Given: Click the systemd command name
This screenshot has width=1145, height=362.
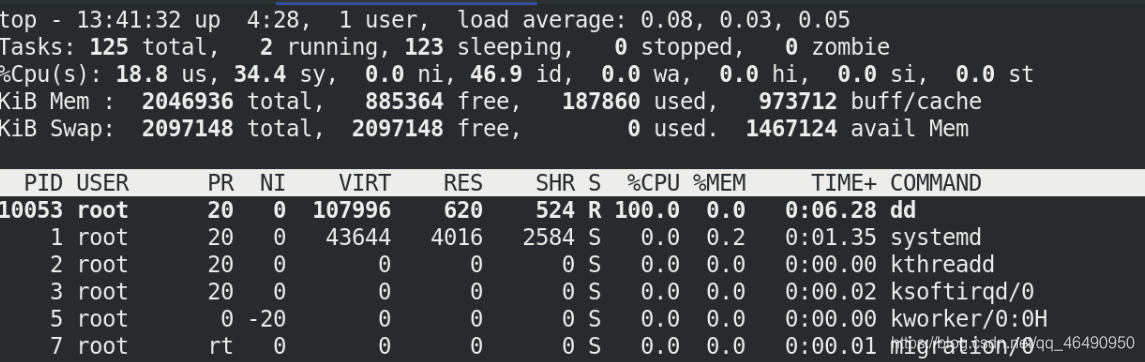Looking at the screenshot, I should [x=935, y=237].
